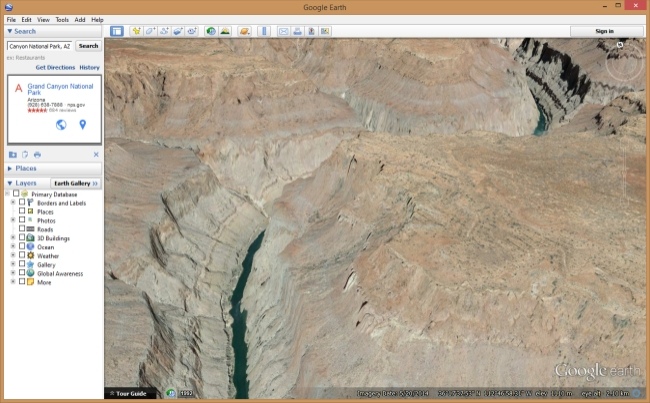Add a polygon from the toolbar
The image size is (650, 403).
(150, 31)
